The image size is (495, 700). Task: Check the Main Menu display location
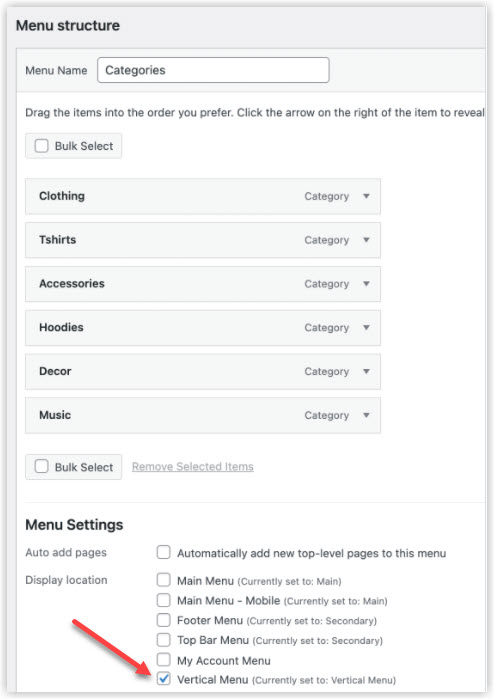(x=163, y=580)
